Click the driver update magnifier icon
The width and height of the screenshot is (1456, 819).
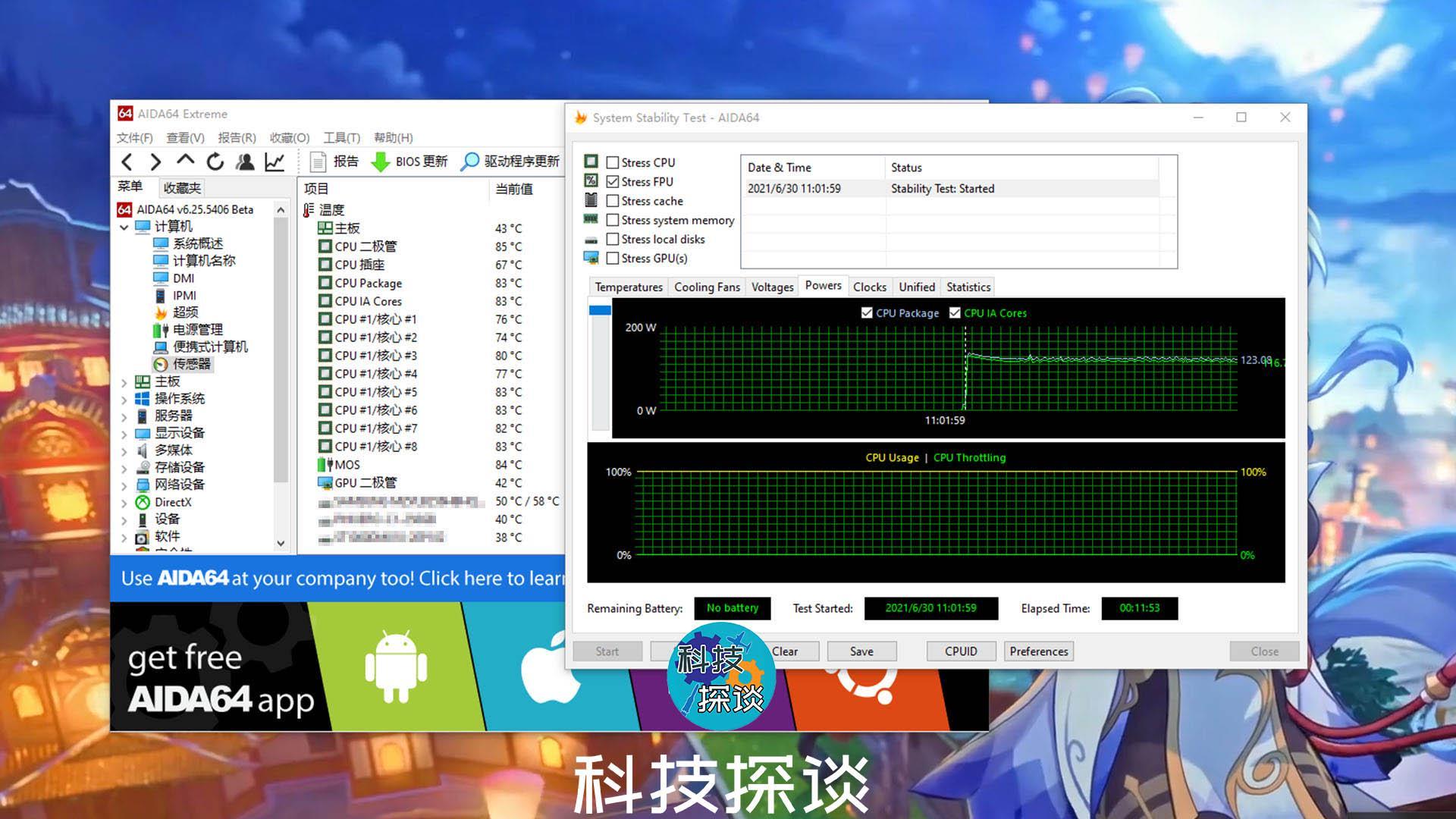(470, 162)
